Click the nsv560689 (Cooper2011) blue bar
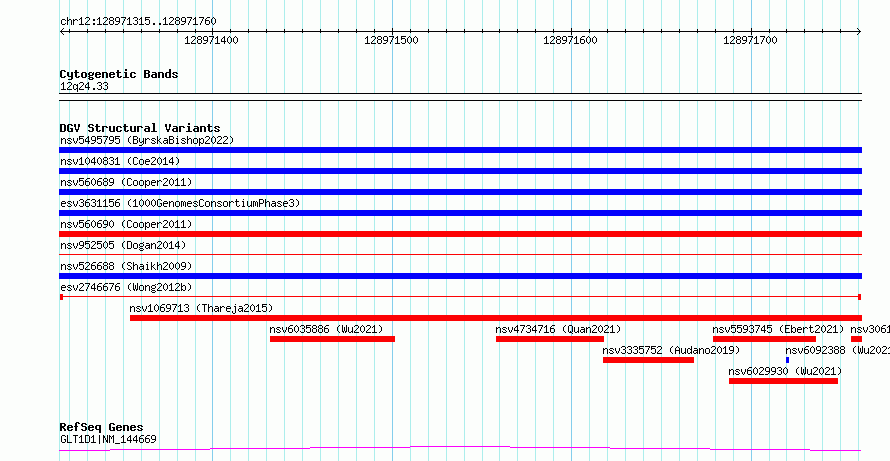 [x=460, y=192]
